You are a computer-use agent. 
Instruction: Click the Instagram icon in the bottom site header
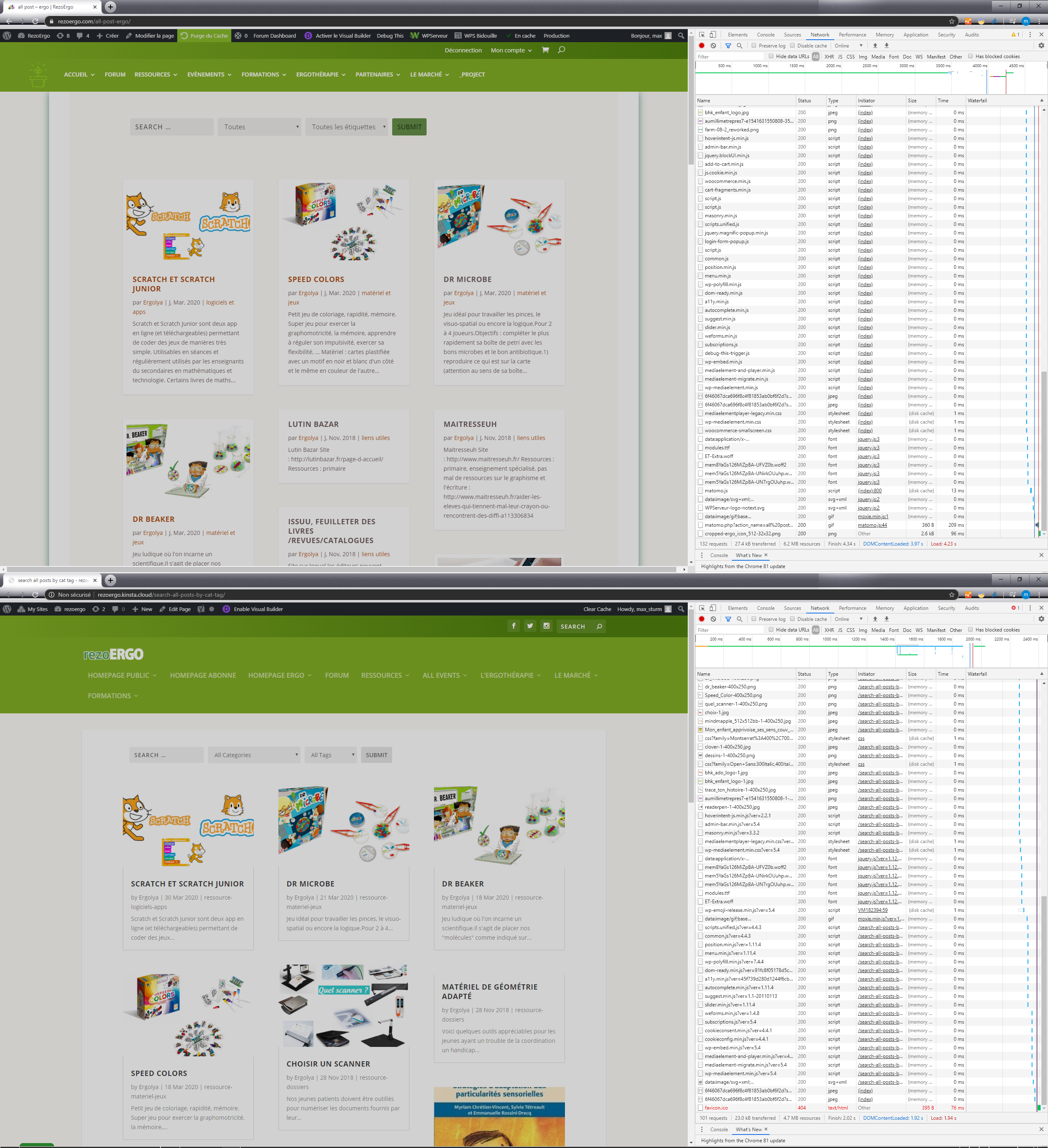[546, 626]
